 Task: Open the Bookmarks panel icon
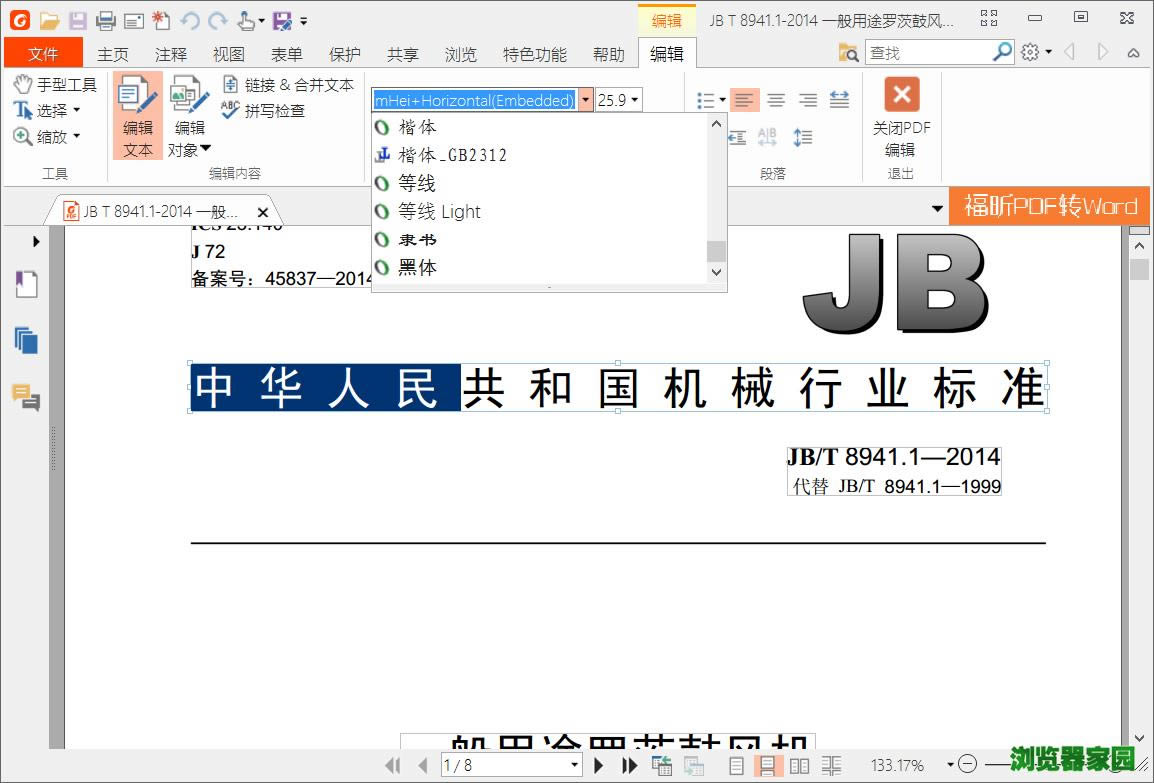(26, 284)
